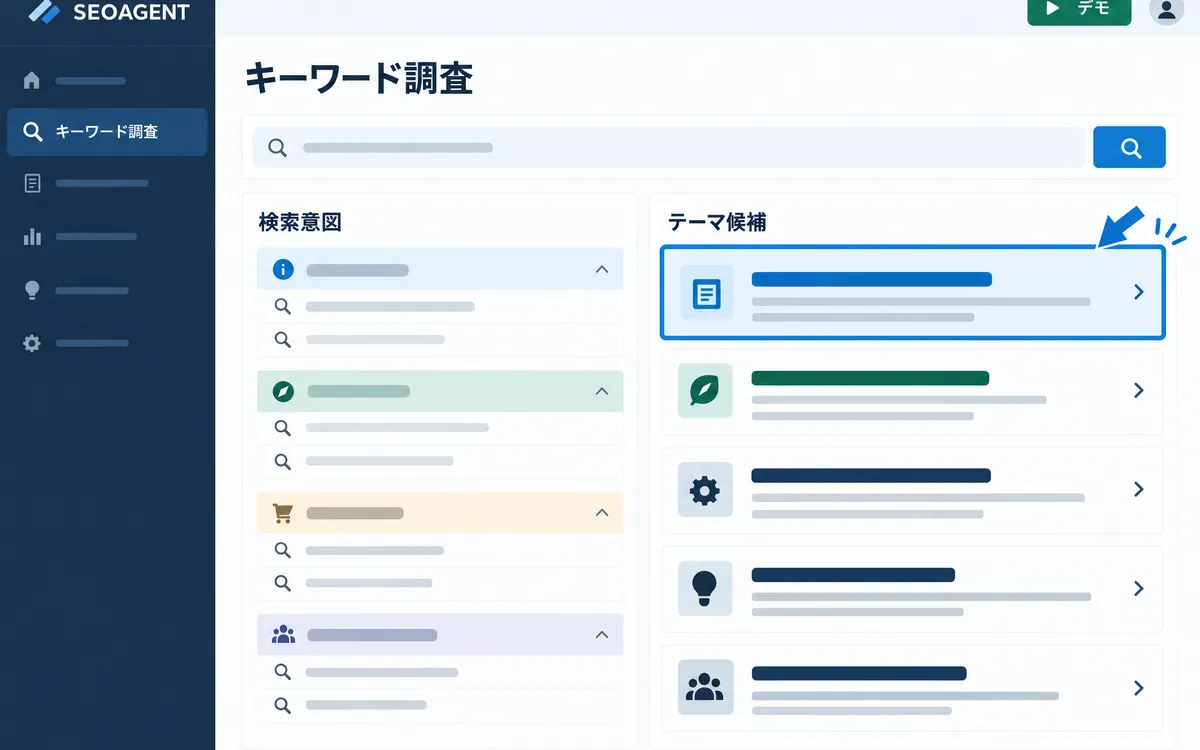The height and width of the screenshot is (750, 1200).
Task: Click the lightbulb icon in テーマ候補 card
Action: [705, 588]
